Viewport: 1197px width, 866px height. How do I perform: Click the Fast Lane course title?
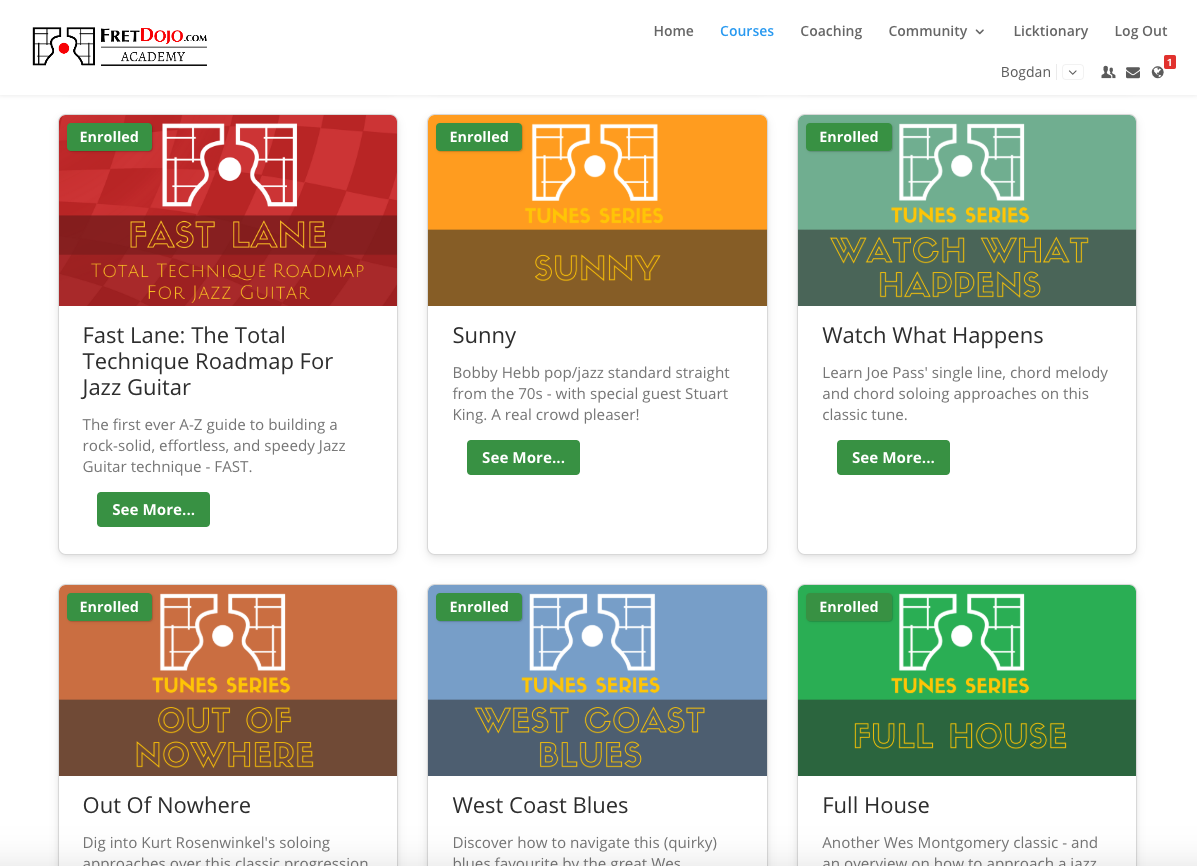[x=208, y=361]
